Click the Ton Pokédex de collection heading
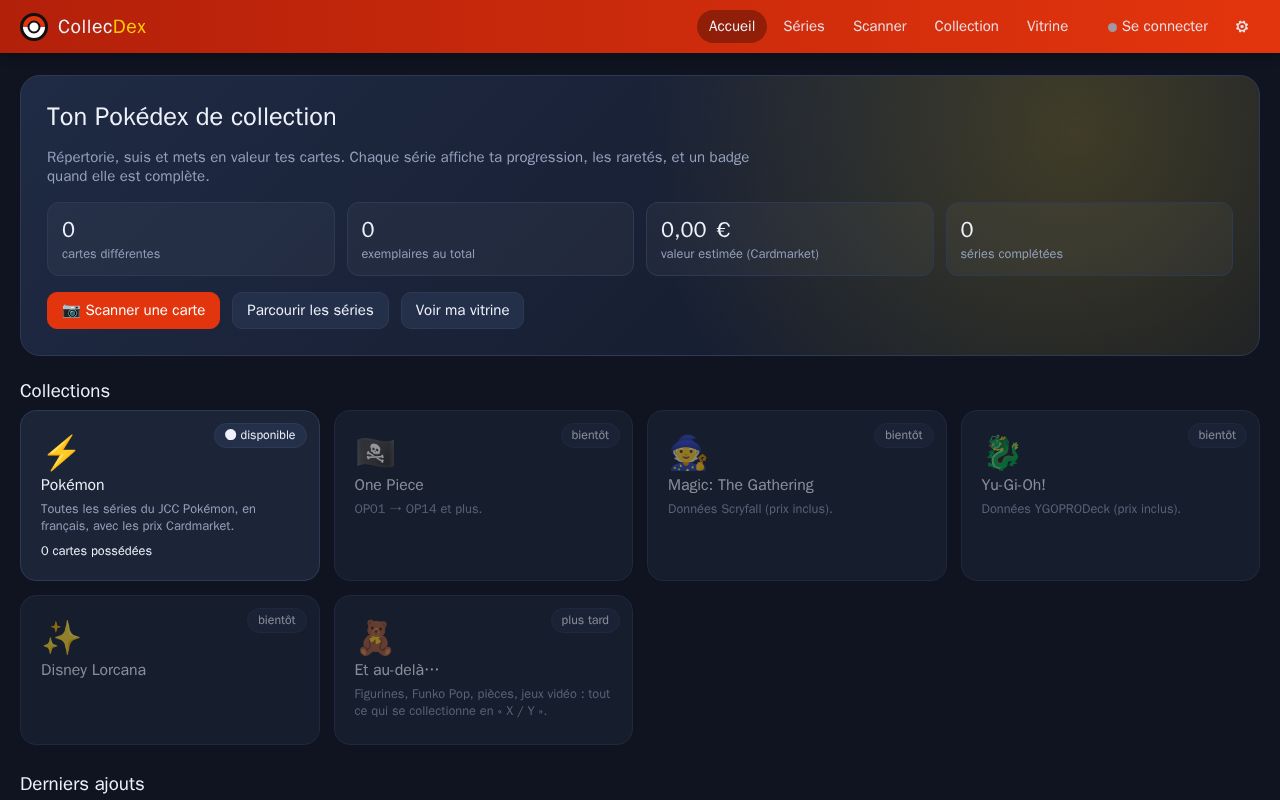 click(191, 117)
